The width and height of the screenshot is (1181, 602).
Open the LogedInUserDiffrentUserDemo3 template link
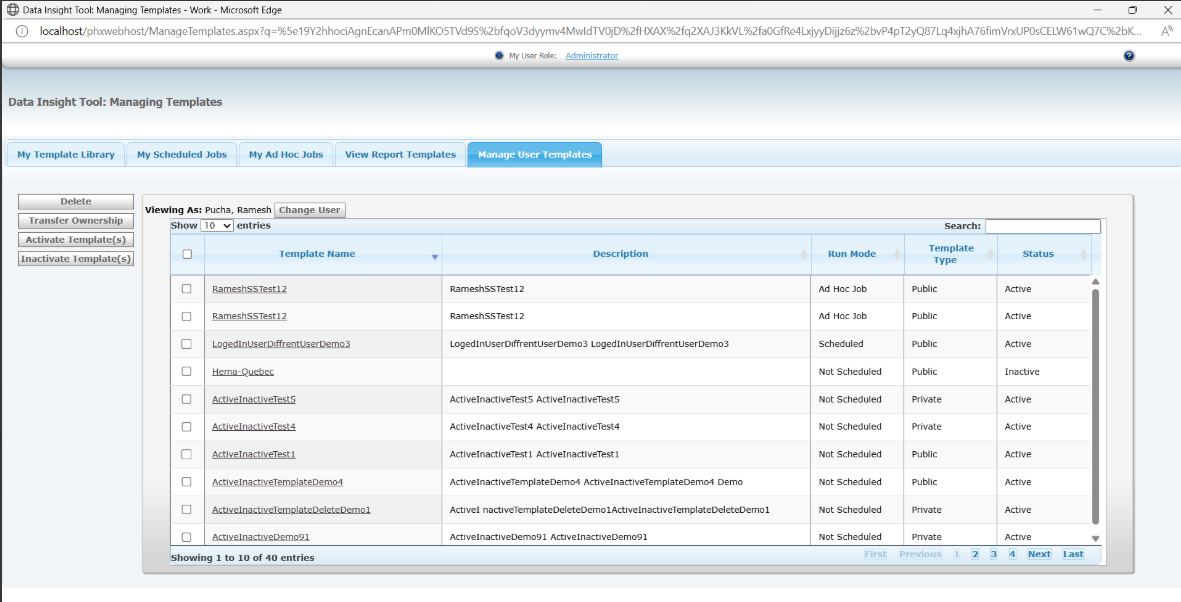(281, 344)
